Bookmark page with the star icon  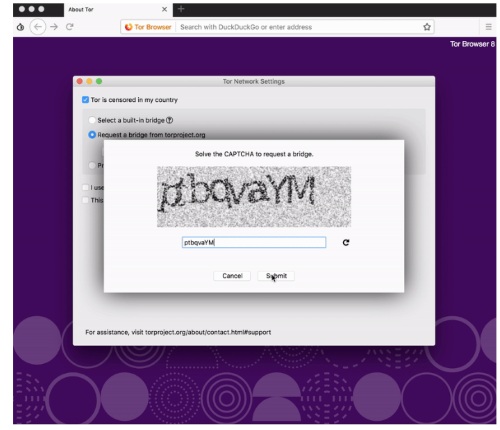(x=427, y=27)
